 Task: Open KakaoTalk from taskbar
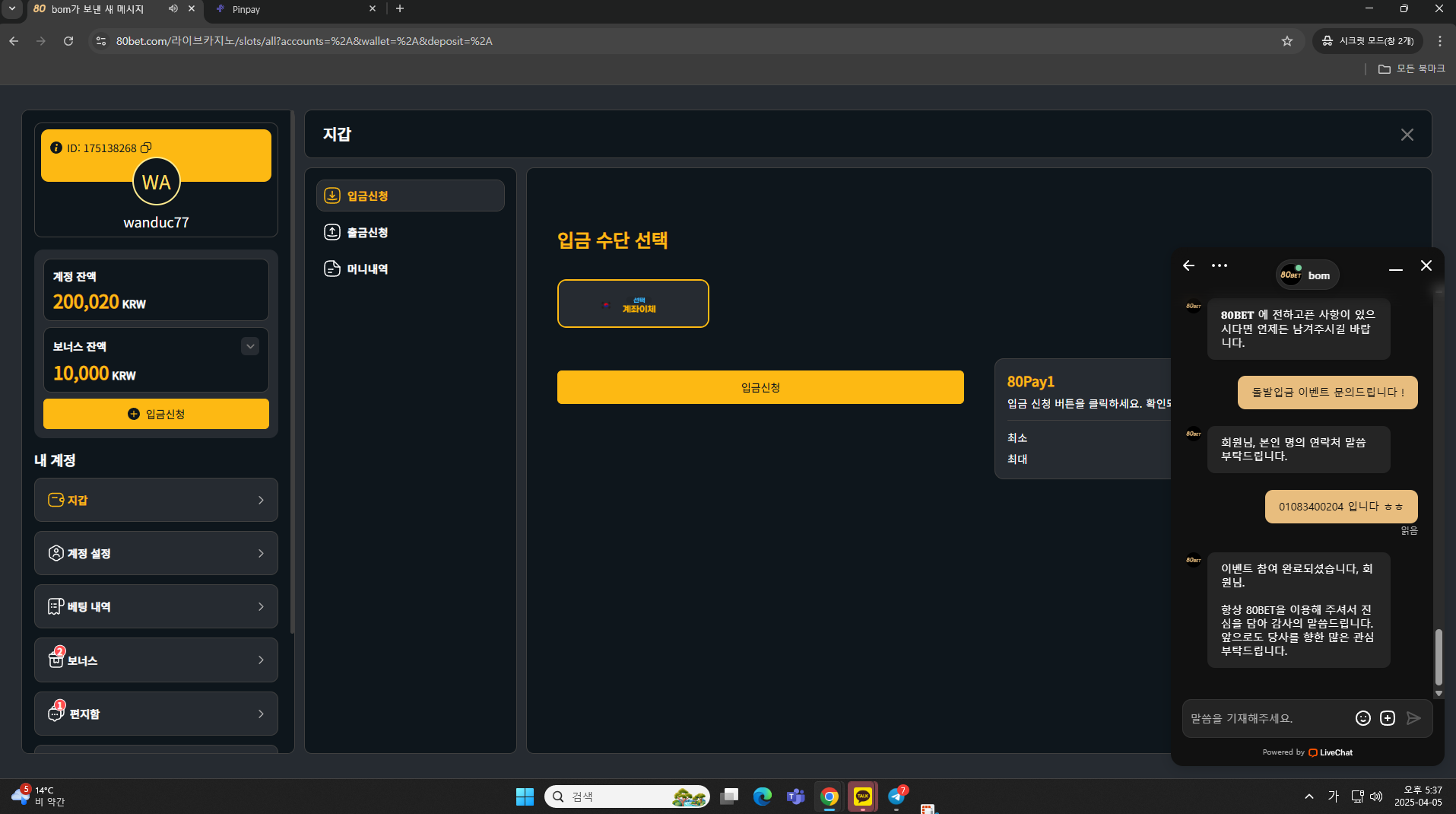[x=863, y=797]
